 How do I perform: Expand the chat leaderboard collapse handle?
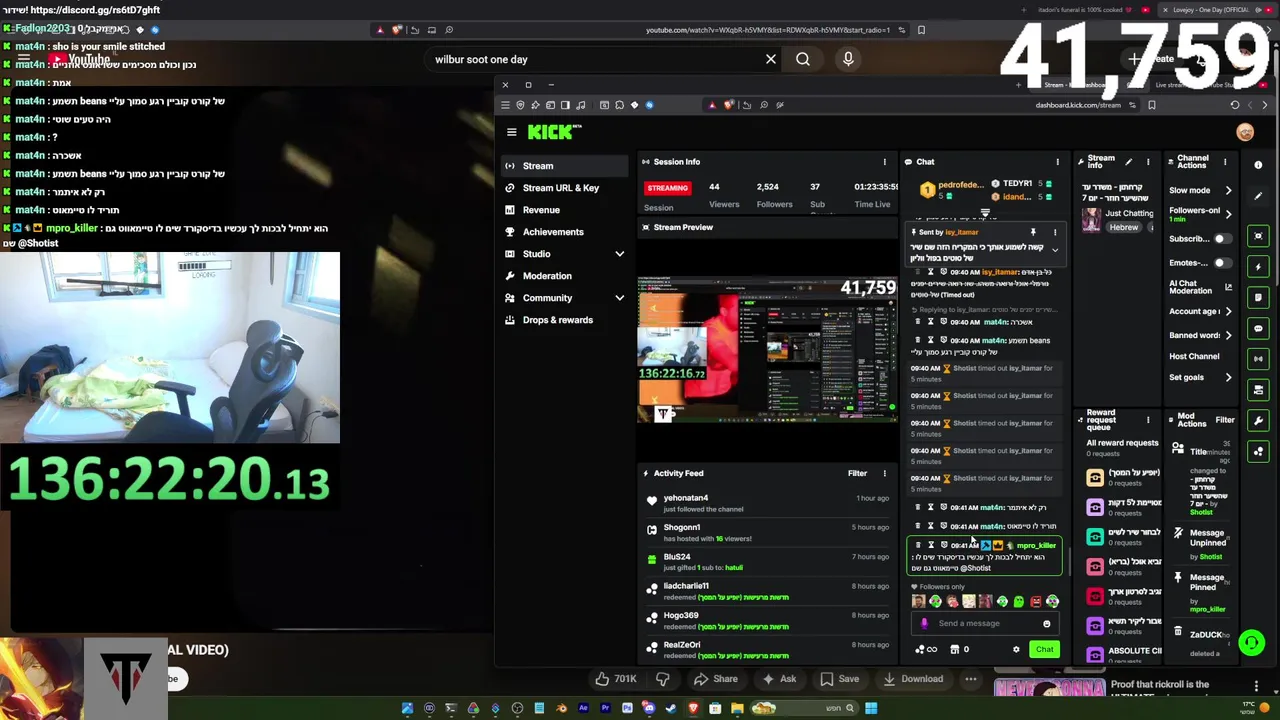[x=985, y=213]
